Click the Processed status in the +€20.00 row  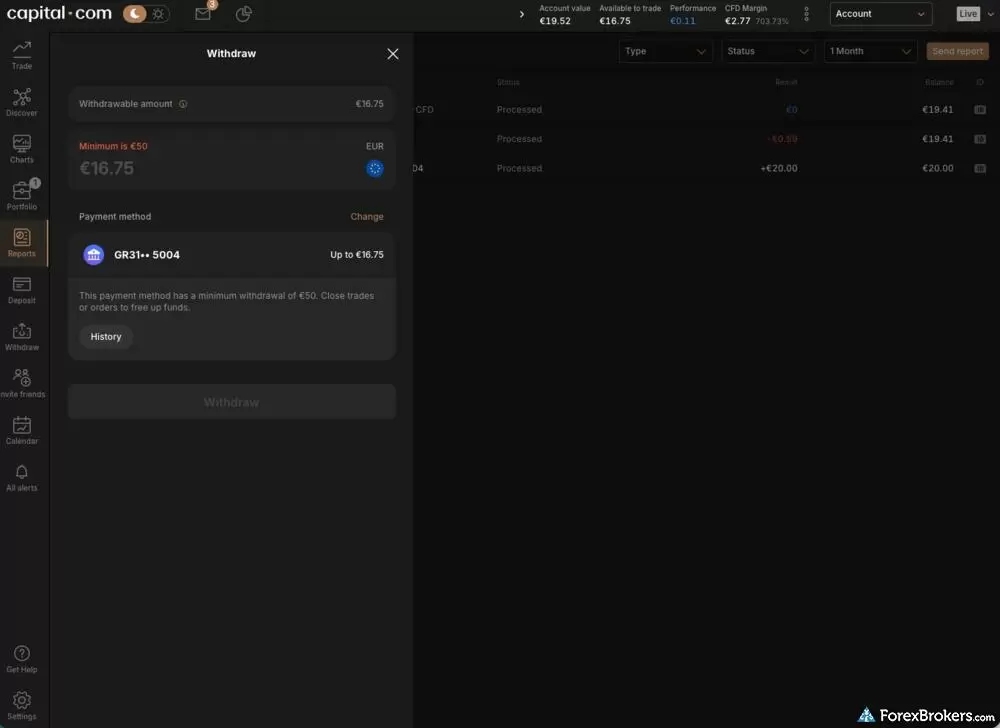tap(519, 168)
